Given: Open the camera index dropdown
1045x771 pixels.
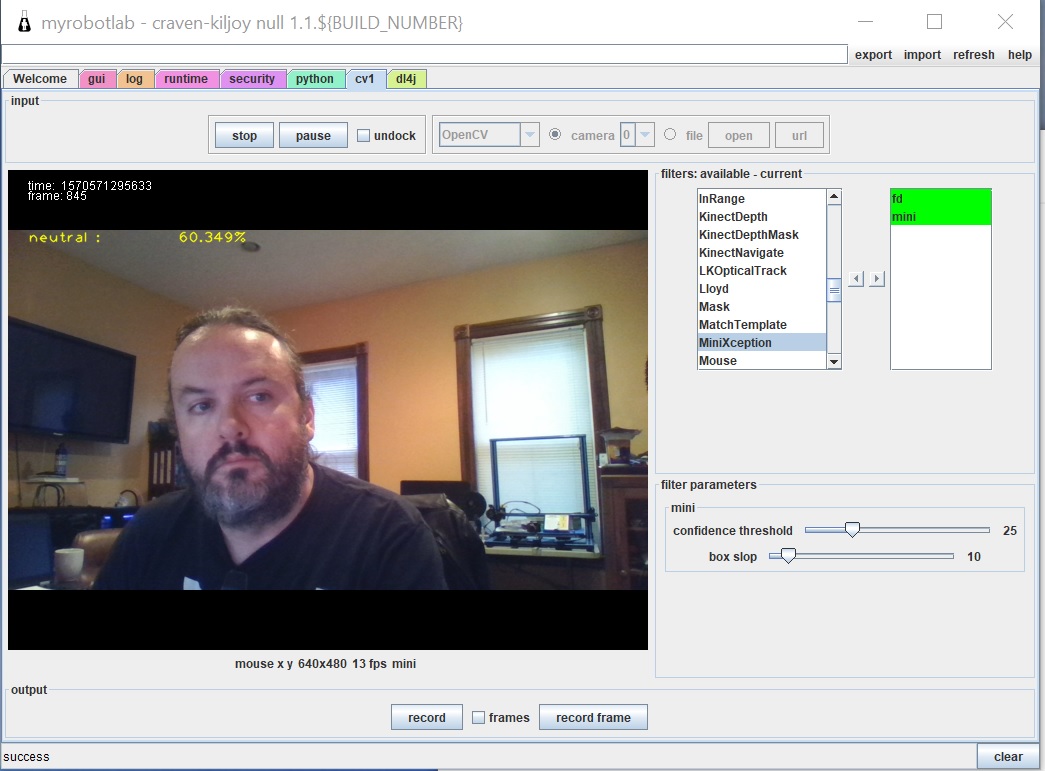Looking at the screenshot, I should tap(644, 135).
